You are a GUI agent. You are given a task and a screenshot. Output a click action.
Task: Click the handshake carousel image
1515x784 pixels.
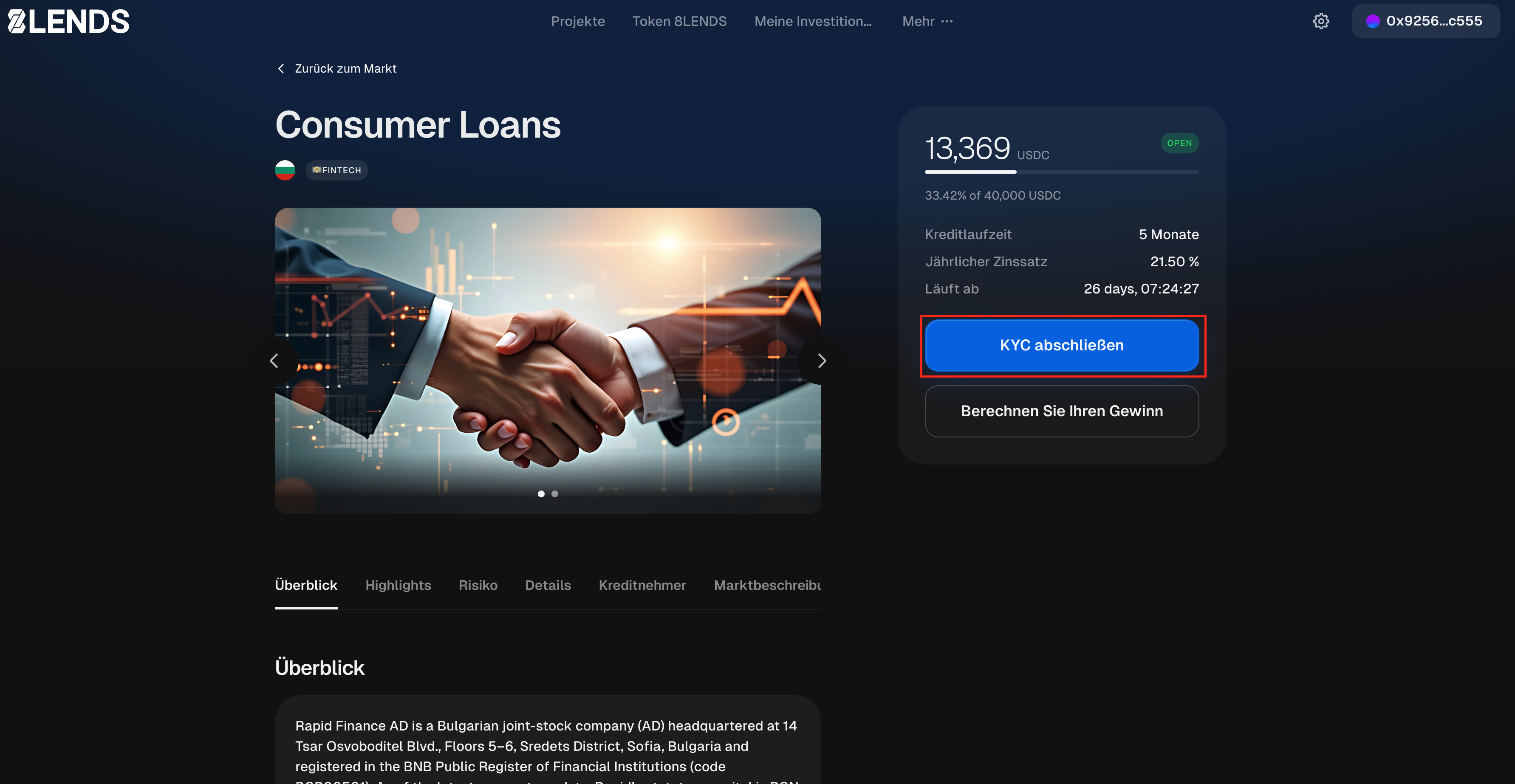coord(548,361)
